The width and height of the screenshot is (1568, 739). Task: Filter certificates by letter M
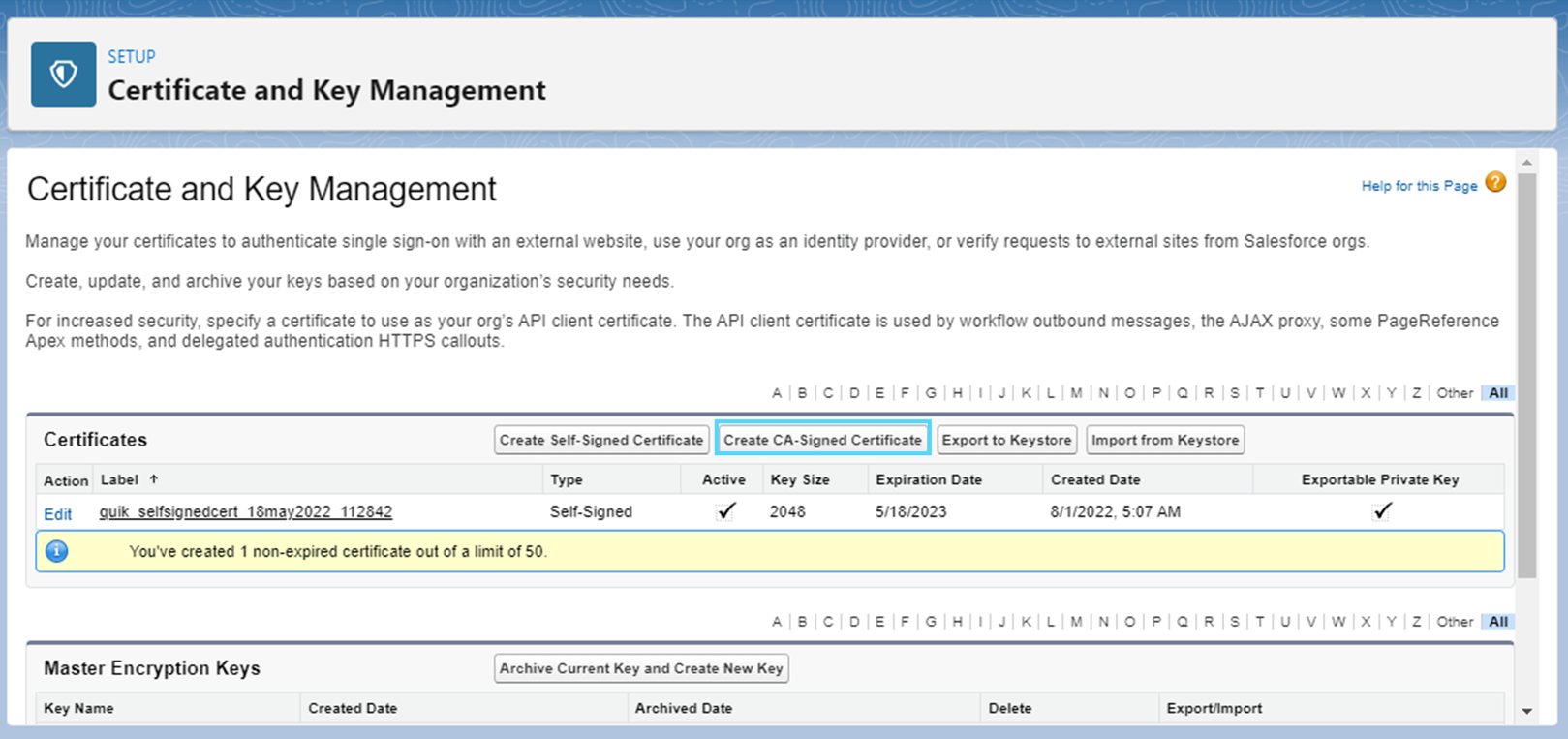tap(1076, 393)
